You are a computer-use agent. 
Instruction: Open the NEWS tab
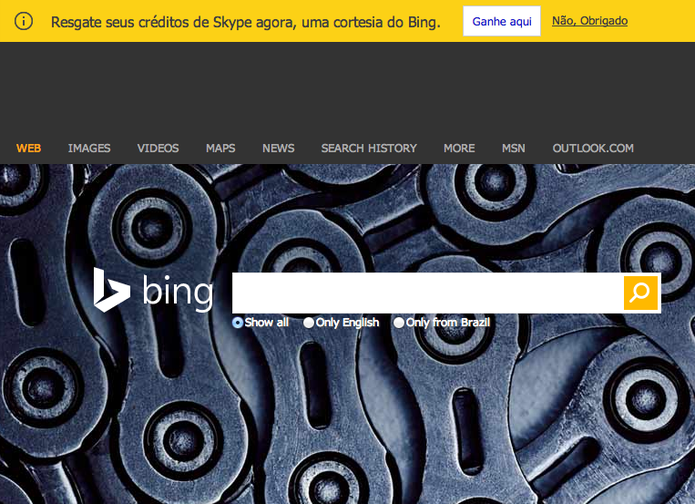278,148
